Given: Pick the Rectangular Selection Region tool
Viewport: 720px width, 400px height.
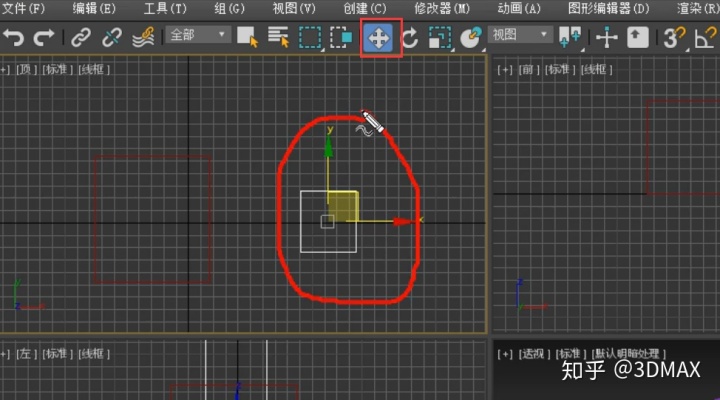Looking at the screenshot, I should (310, 37).
